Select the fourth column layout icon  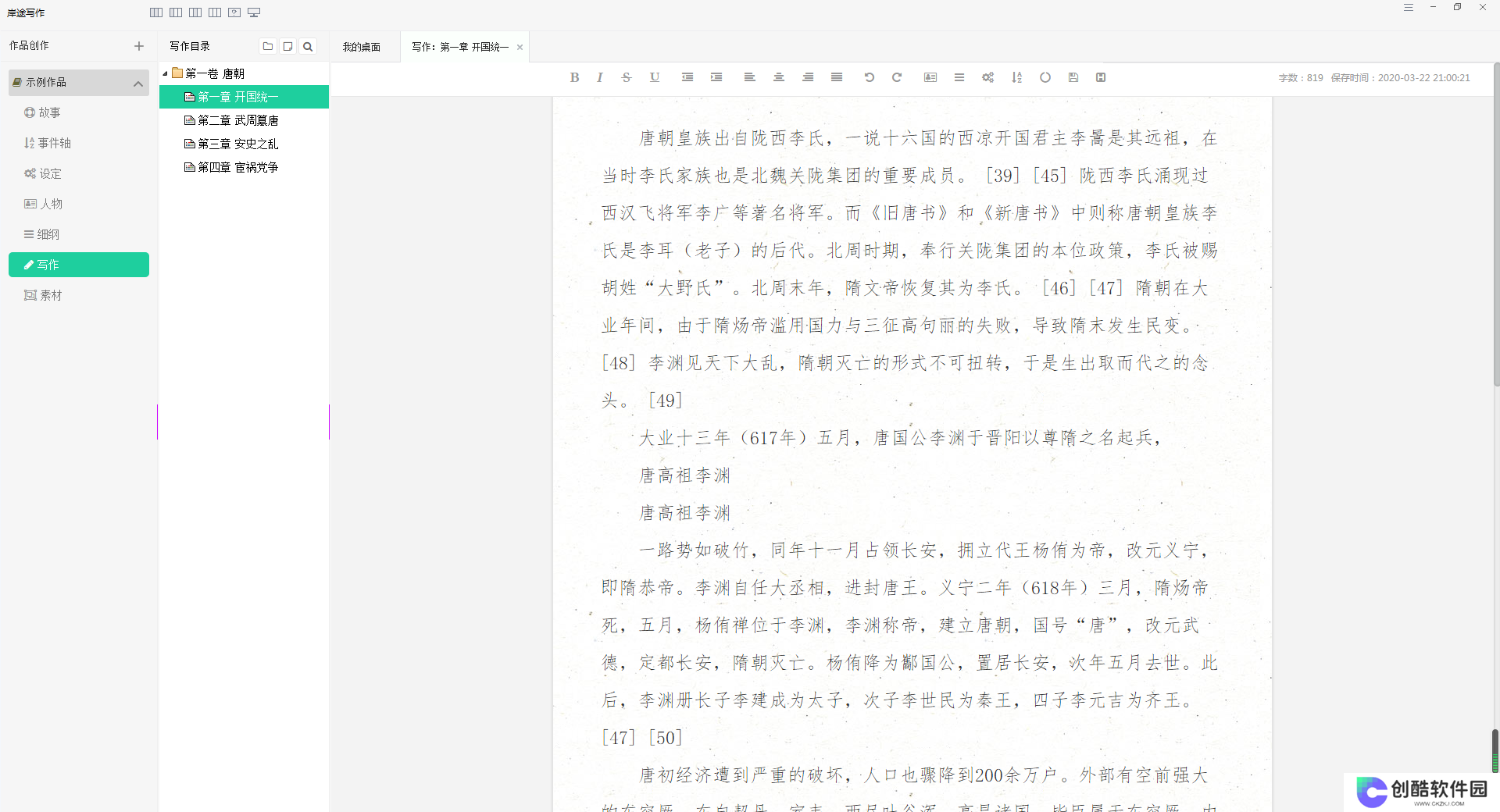[215, 12]
